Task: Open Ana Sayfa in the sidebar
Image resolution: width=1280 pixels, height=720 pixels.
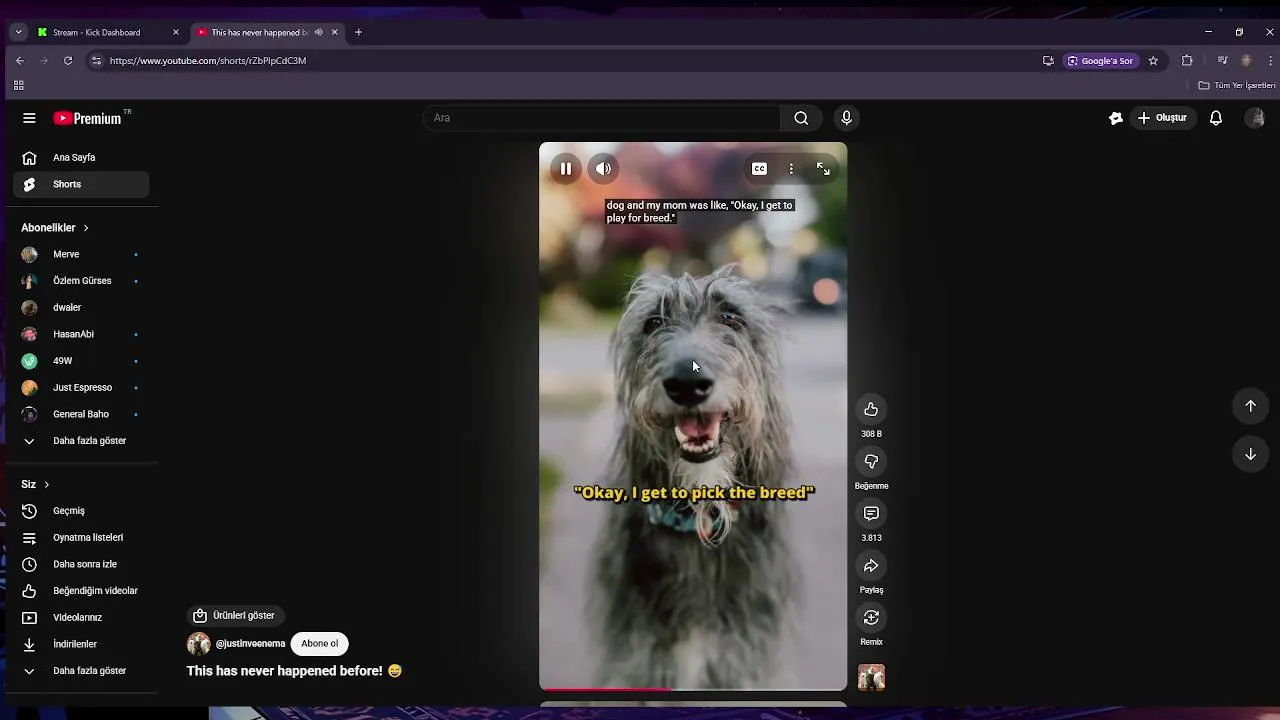Action: pos(81,157)
